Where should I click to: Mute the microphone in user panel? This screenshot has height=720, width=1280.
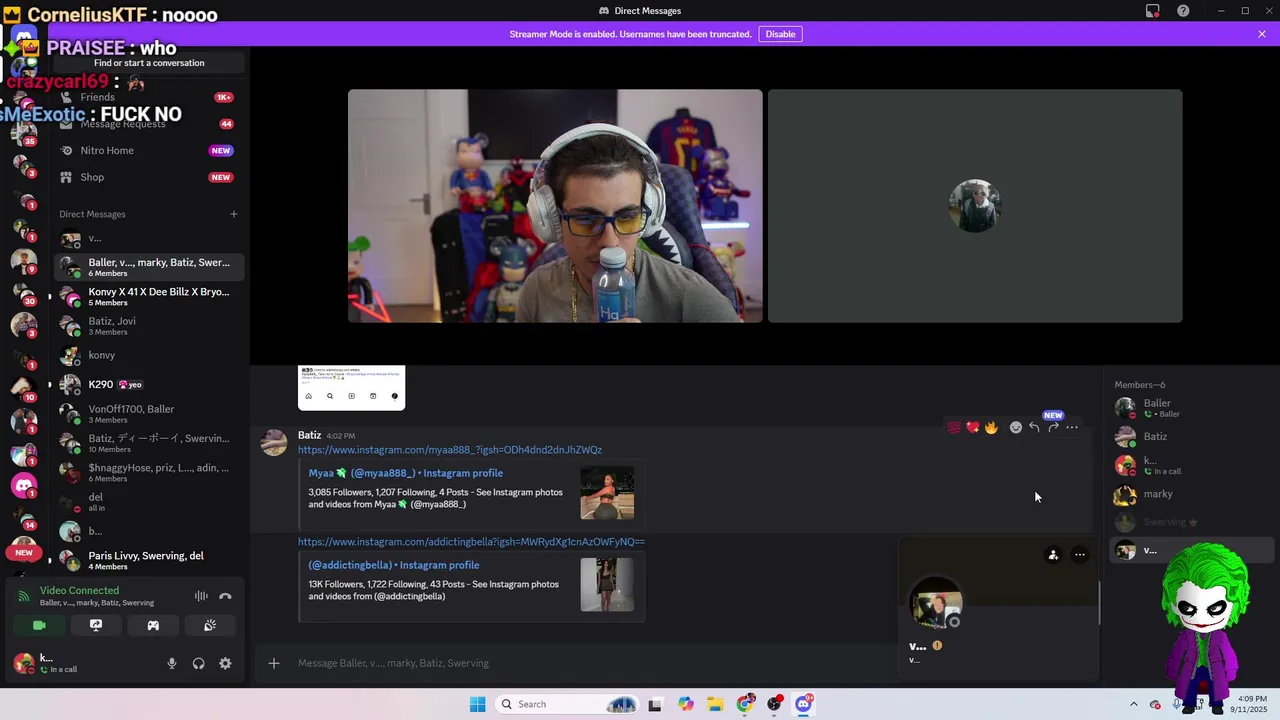[x=172, y=663]
